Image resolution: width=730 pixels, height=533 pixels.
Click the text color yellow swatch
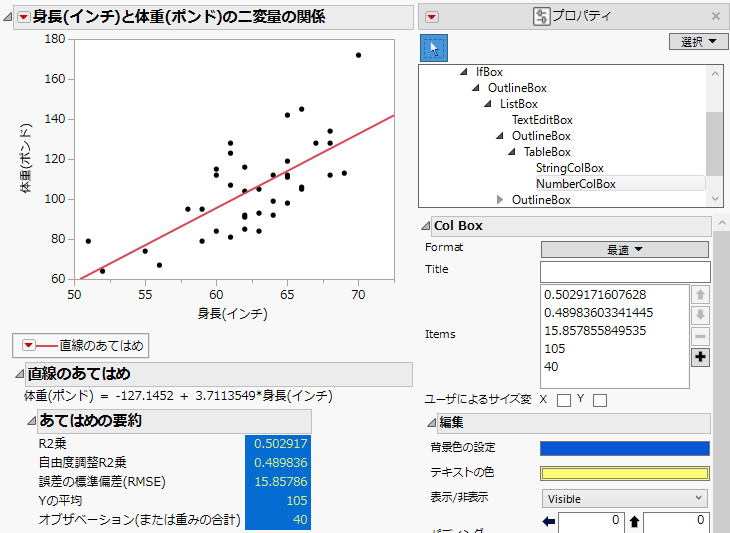(624, 473)
